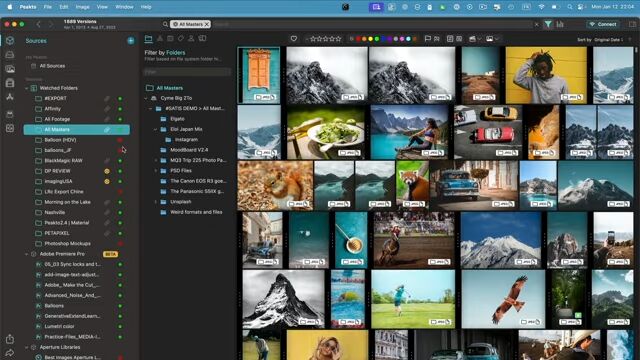The width and height of the screenshot is (640, 360).
Task: Open the Image menu
Action: pyautogui.click(x=82, y=7)
